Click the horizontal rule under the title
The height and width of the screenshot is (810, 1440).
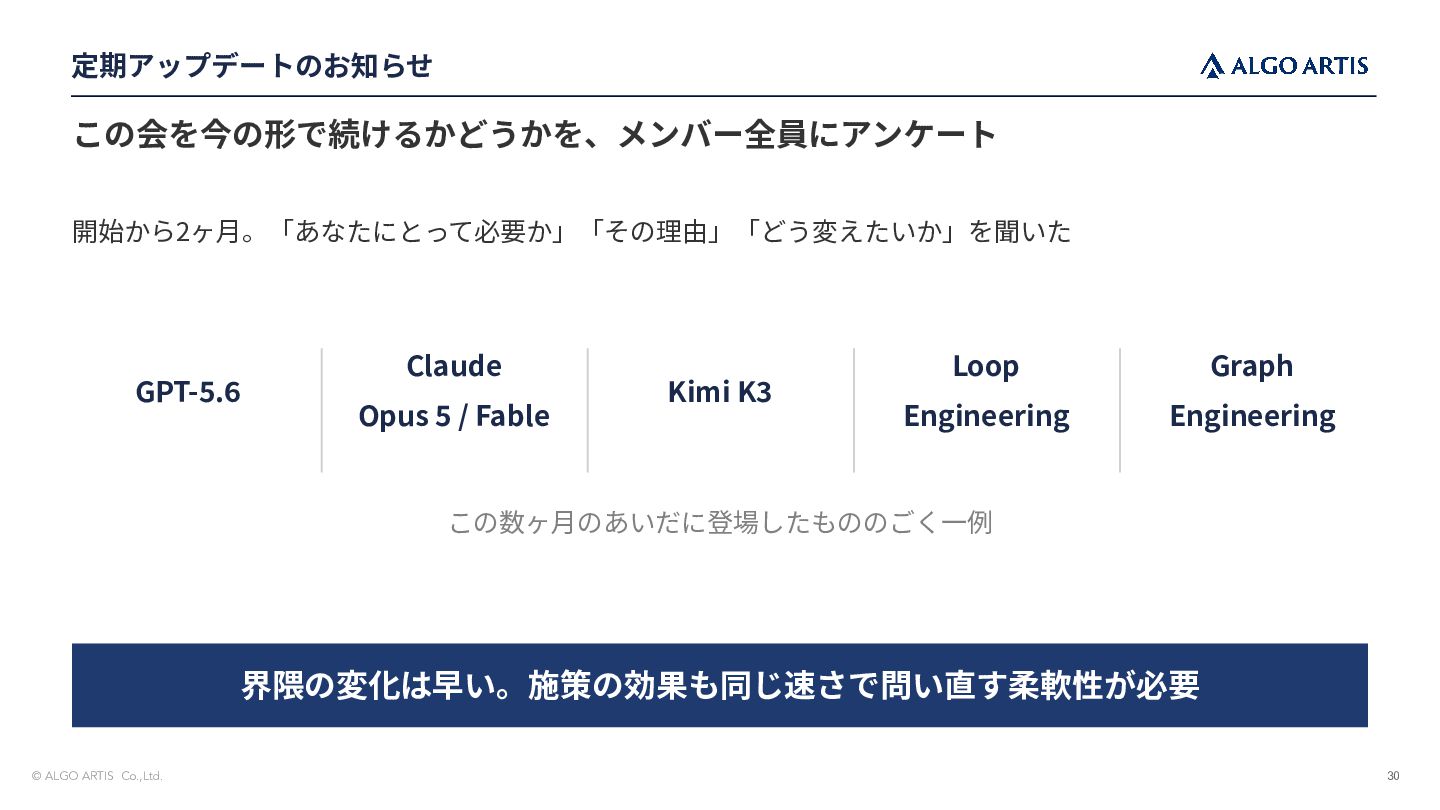click(x=724, y=96)
